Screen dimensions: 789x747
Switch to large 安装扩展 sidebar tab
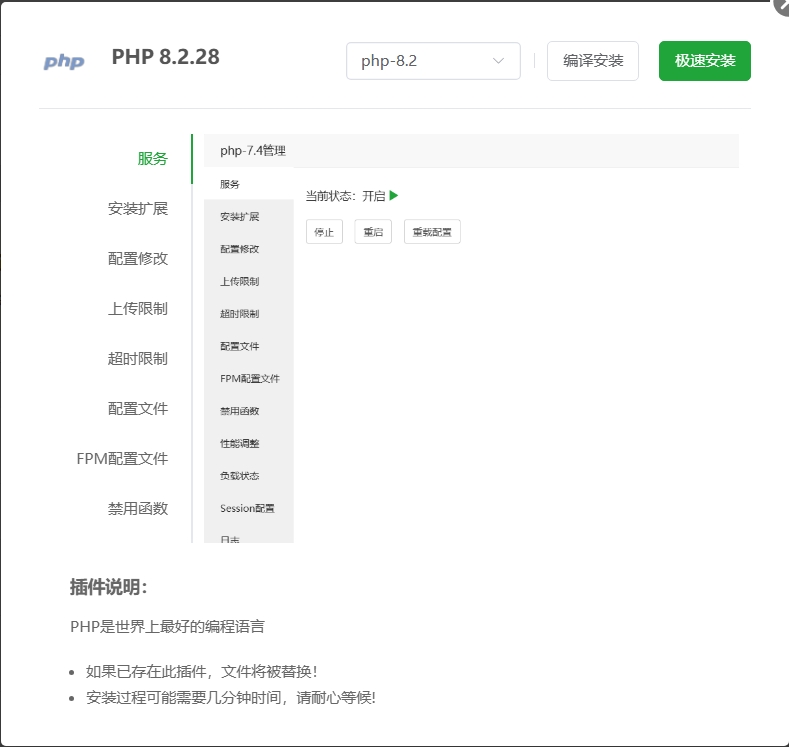(x=138, y=209)
